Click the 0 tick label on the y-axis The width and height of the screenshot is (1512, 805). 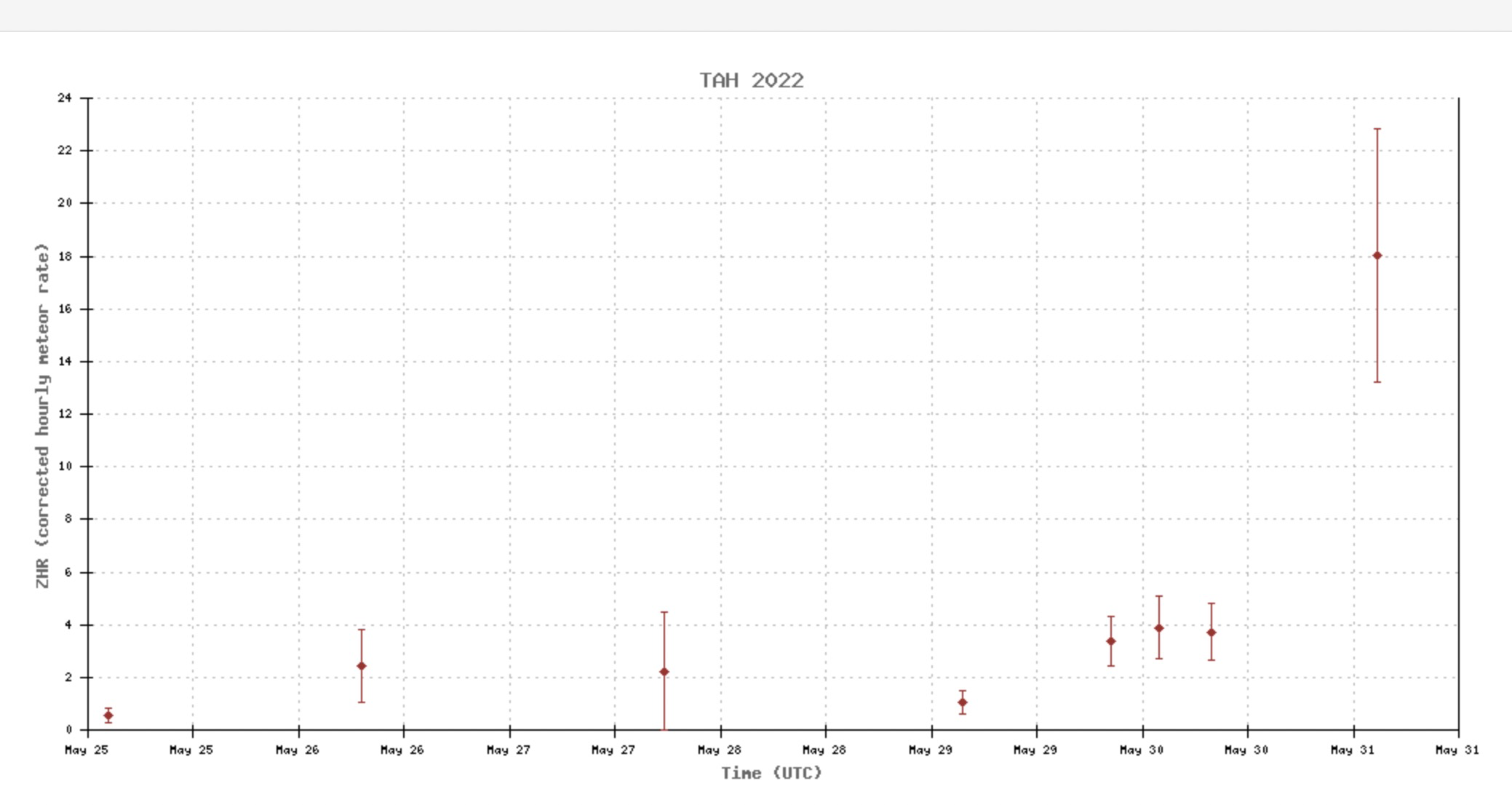click(x=68, y=729)
